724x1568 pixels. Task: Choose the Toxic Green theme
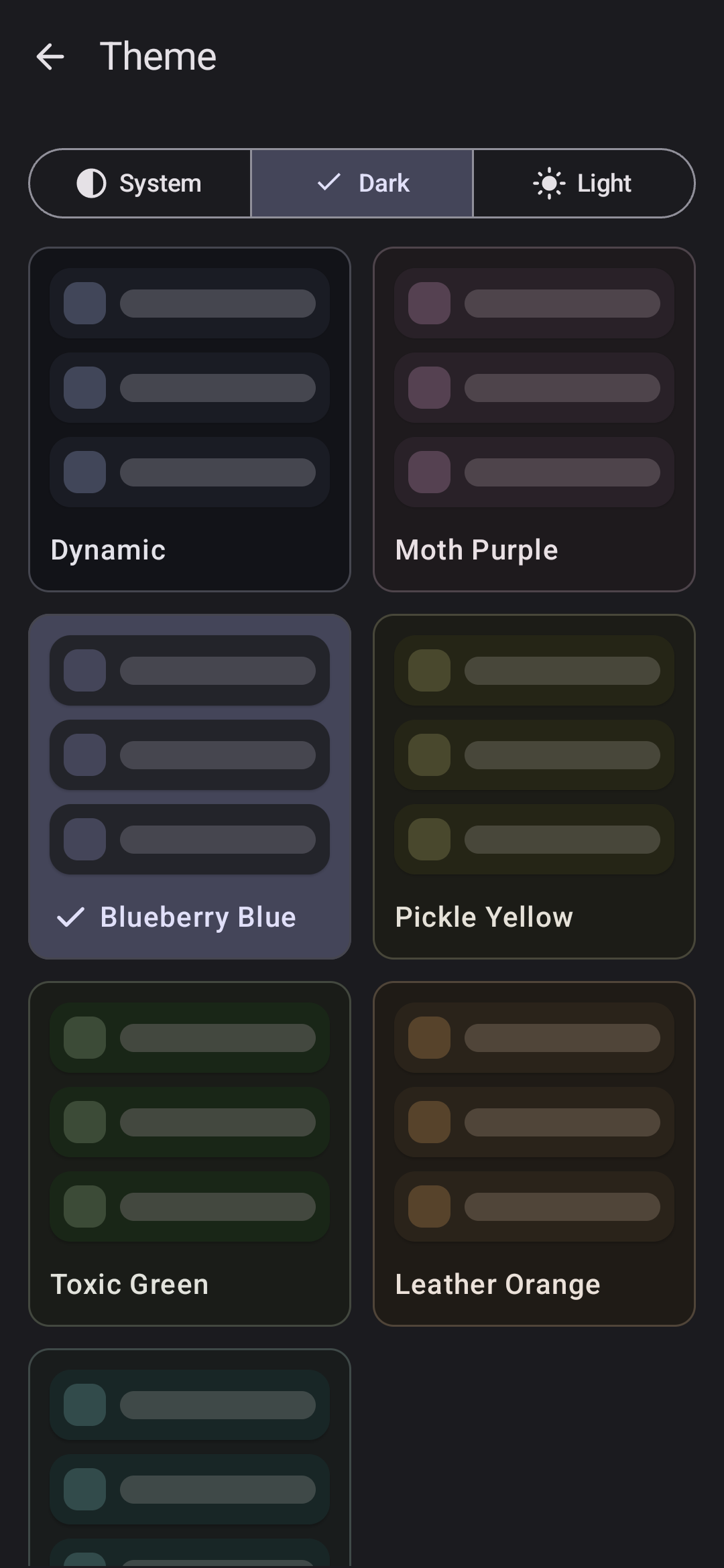190,1154
